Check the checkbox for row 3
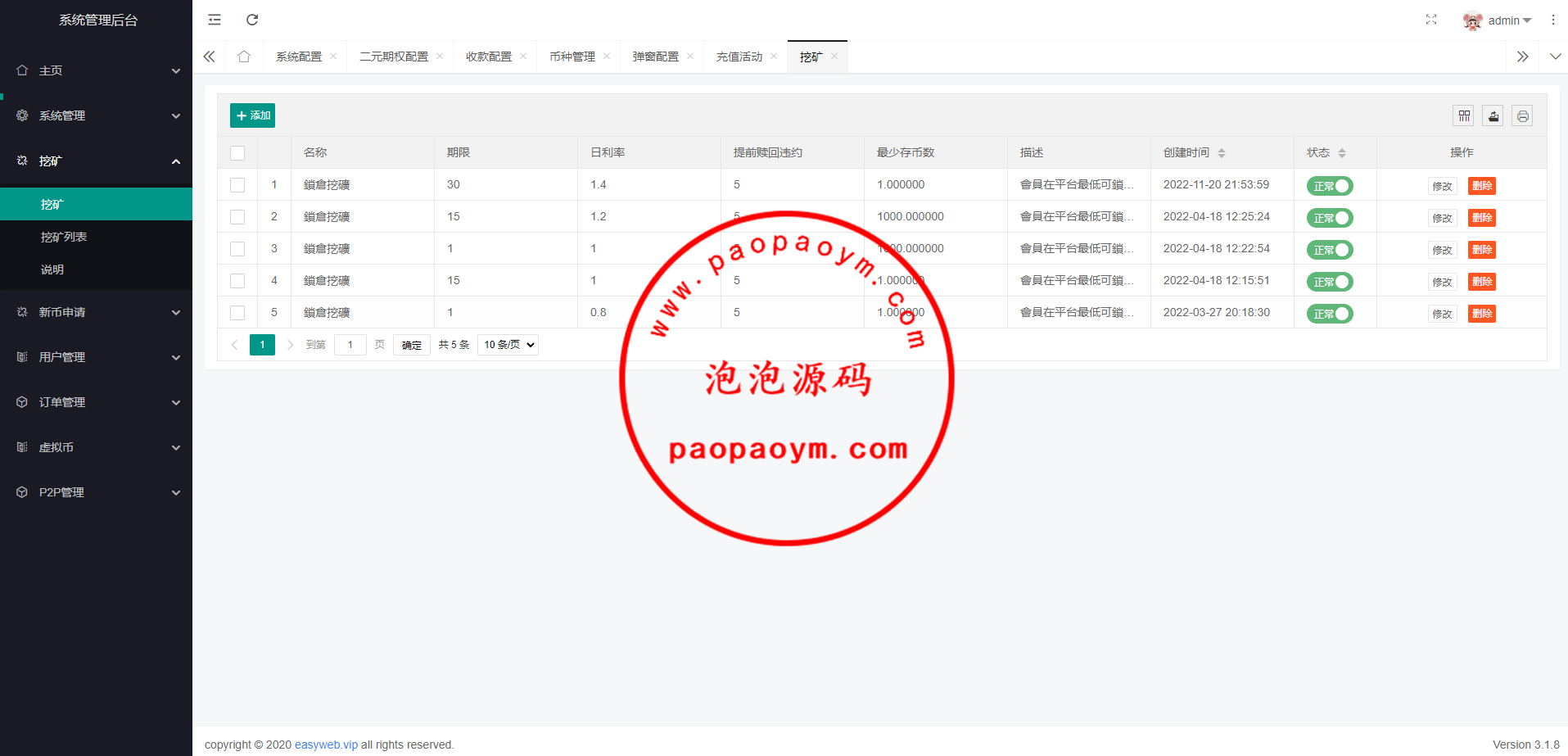 [x=237, y=249]
